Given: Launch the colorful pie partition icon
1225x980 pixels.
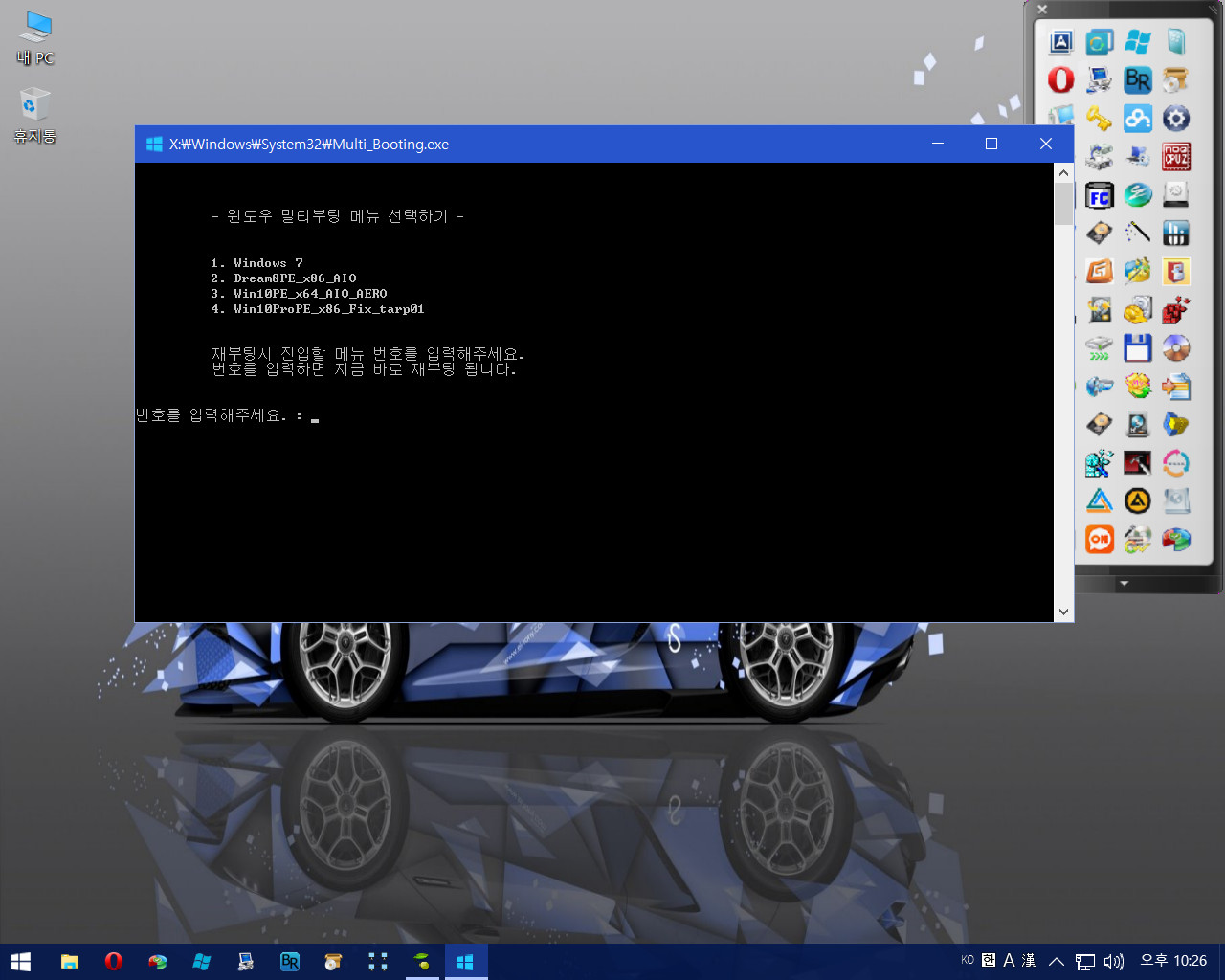Looking at the screenshot, I should pyautogui.click(x=1176, y=539).
